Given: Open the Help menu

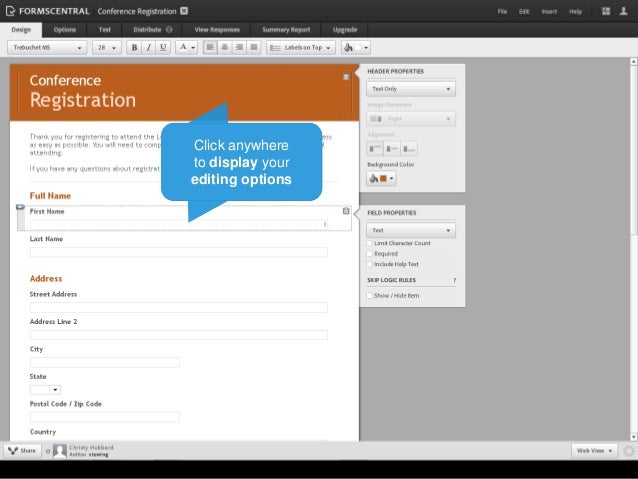Looking at the screenshot, I should point(575,11).
